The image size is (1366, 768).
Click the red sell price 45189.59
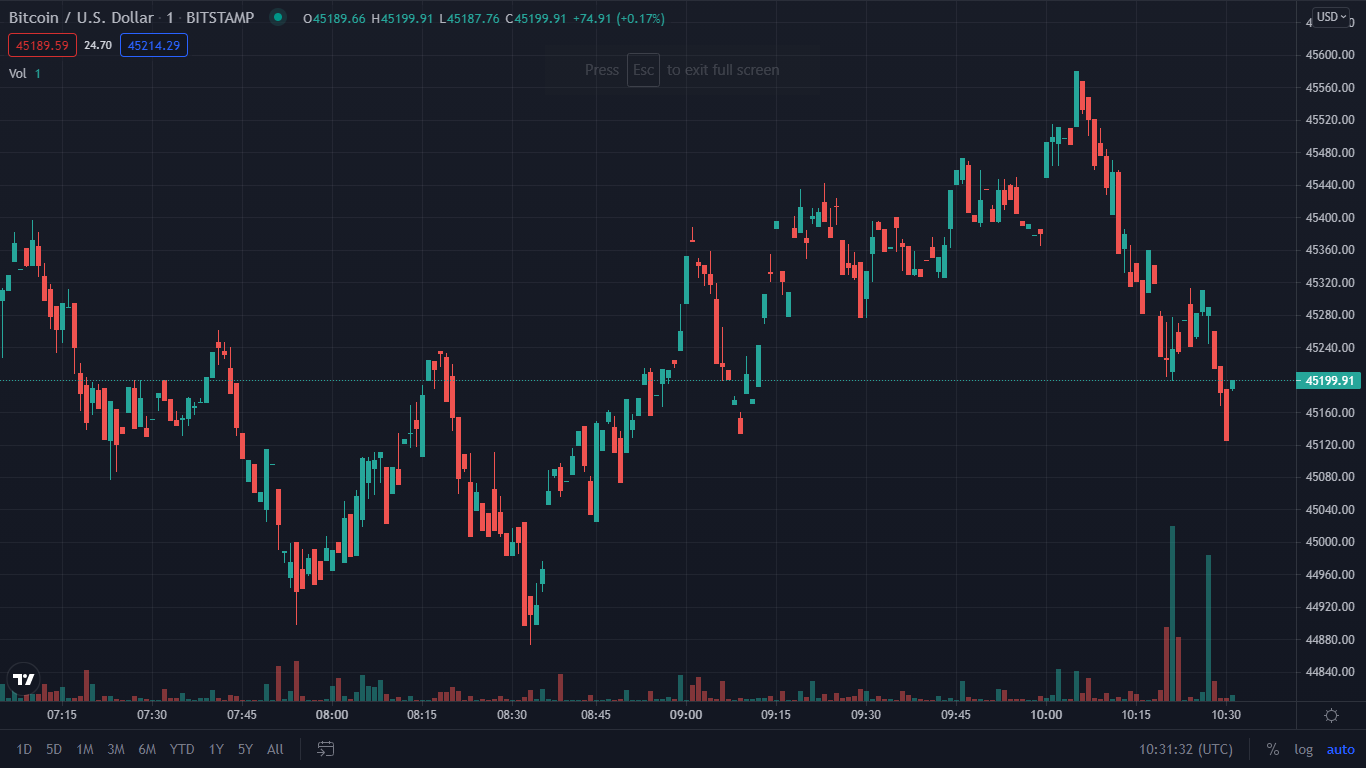click(x=42, y=45)
